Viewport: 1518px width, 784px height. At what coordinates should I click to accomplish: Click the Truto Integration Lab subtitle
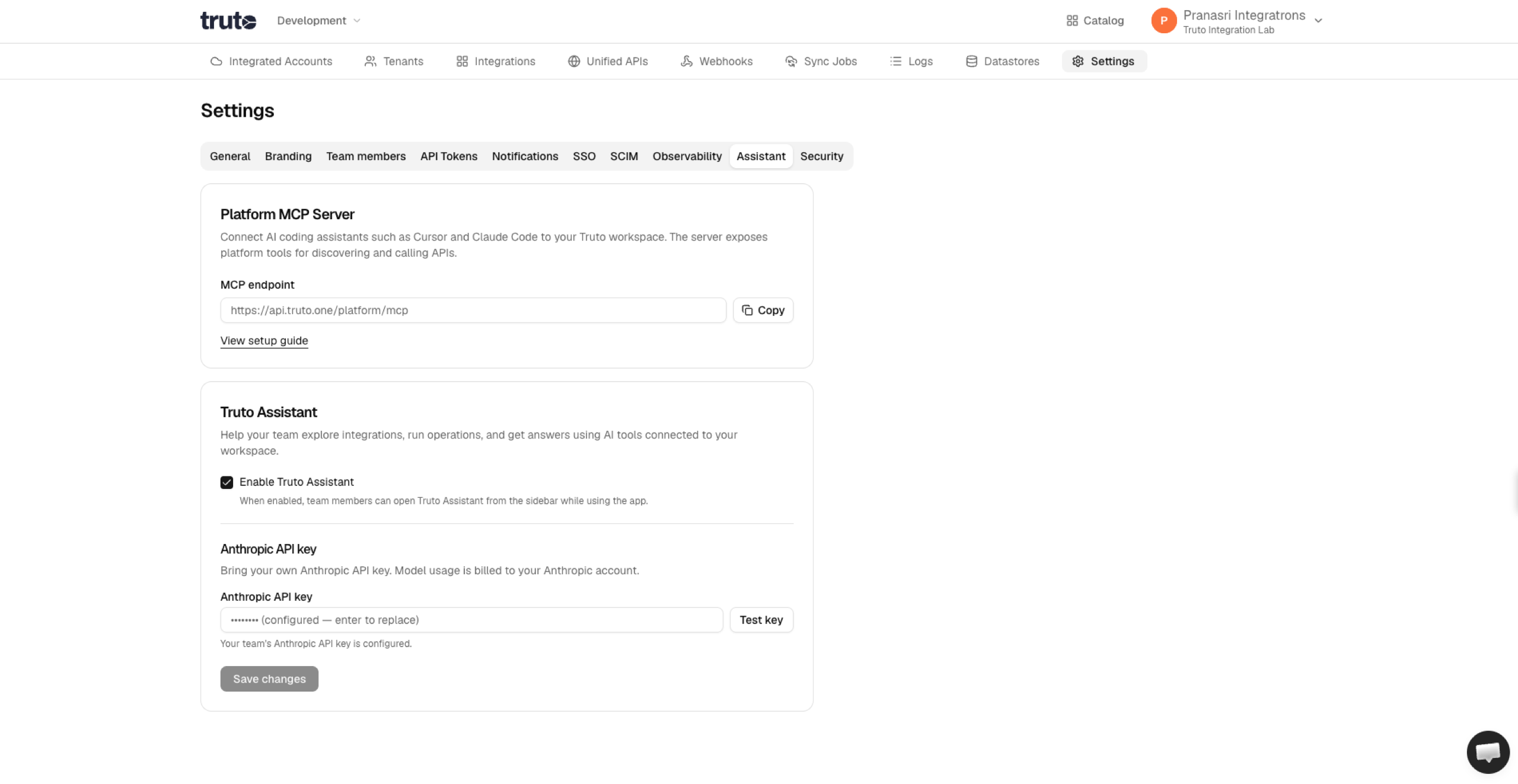[x=1229, y=30]
